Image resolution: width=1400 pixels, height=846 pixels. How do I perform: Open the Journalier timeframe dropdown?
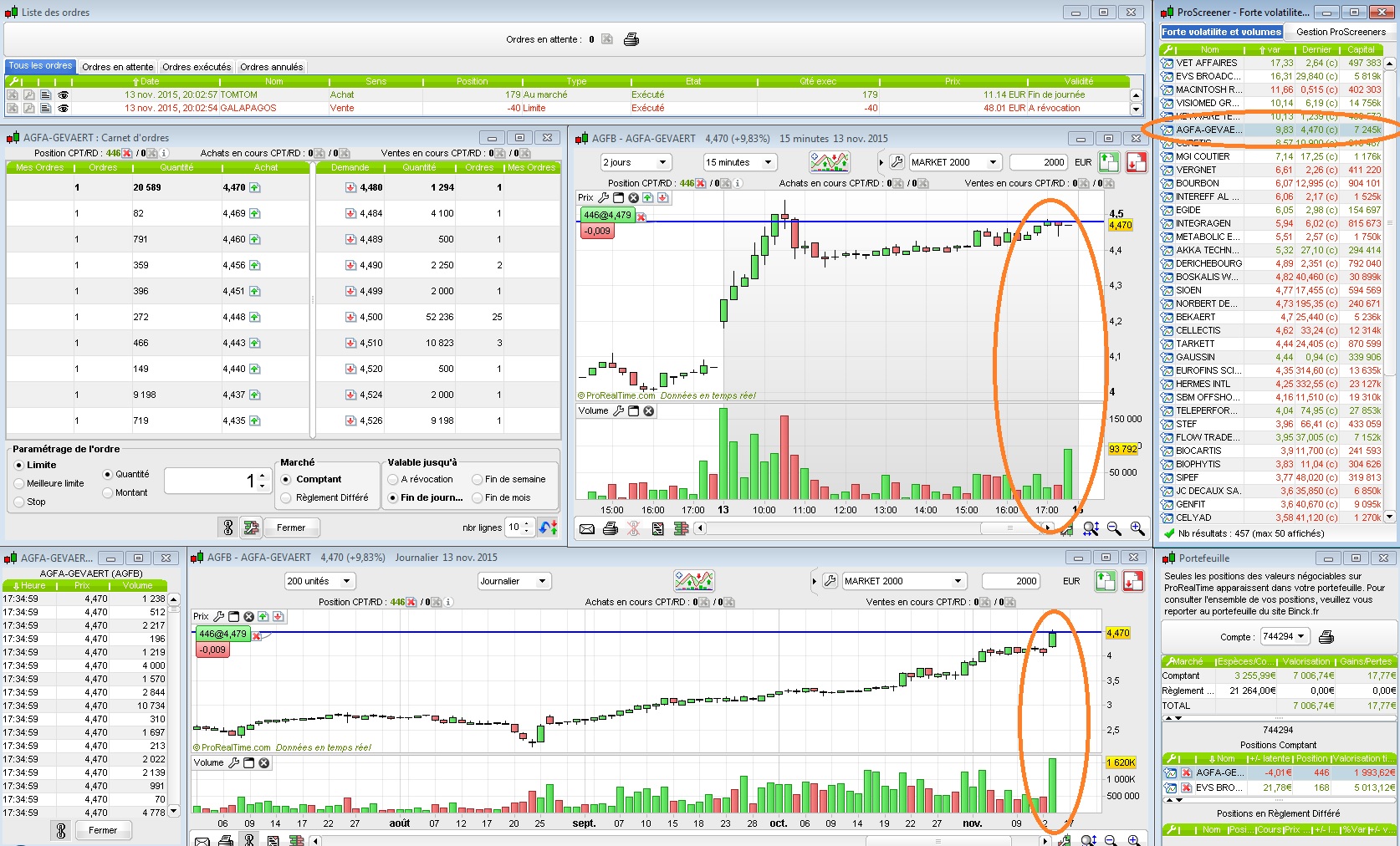tap(514, 581)
